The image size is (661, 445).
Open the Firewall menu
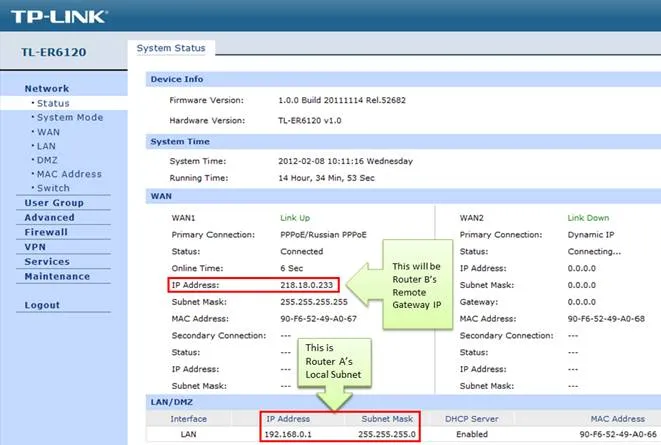46,232
